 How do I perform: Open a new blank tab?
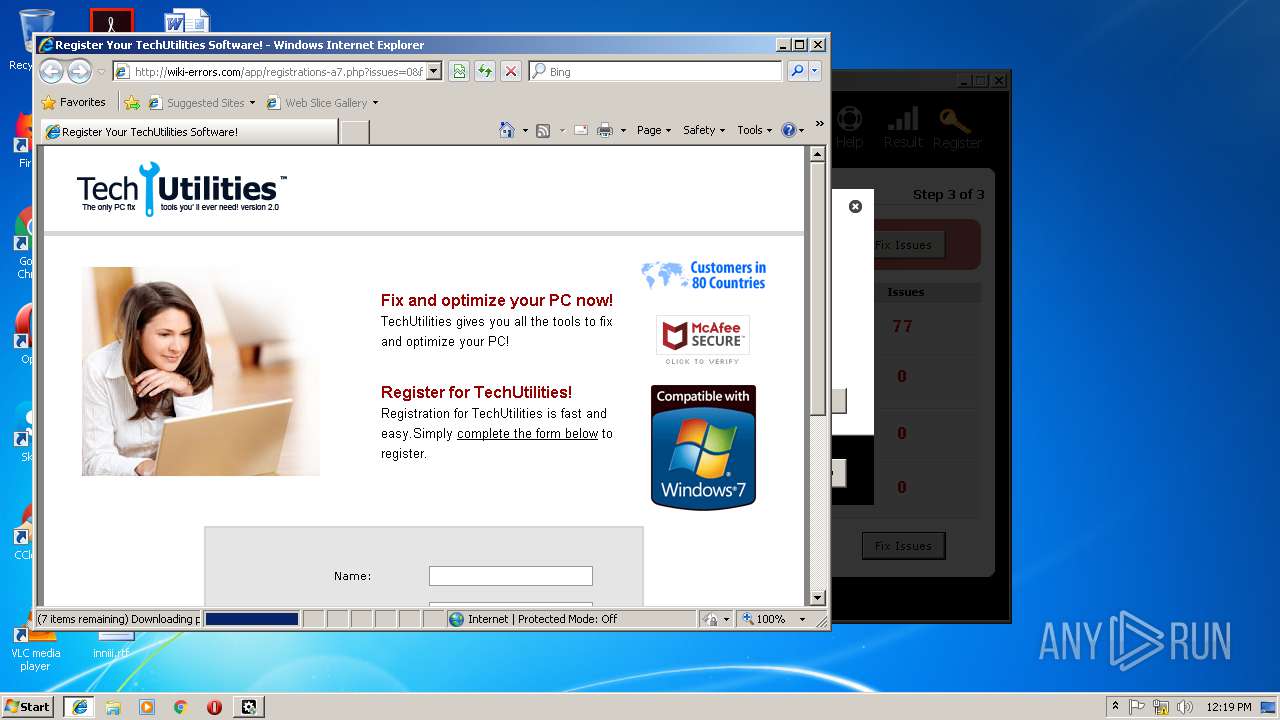[354, 132]
